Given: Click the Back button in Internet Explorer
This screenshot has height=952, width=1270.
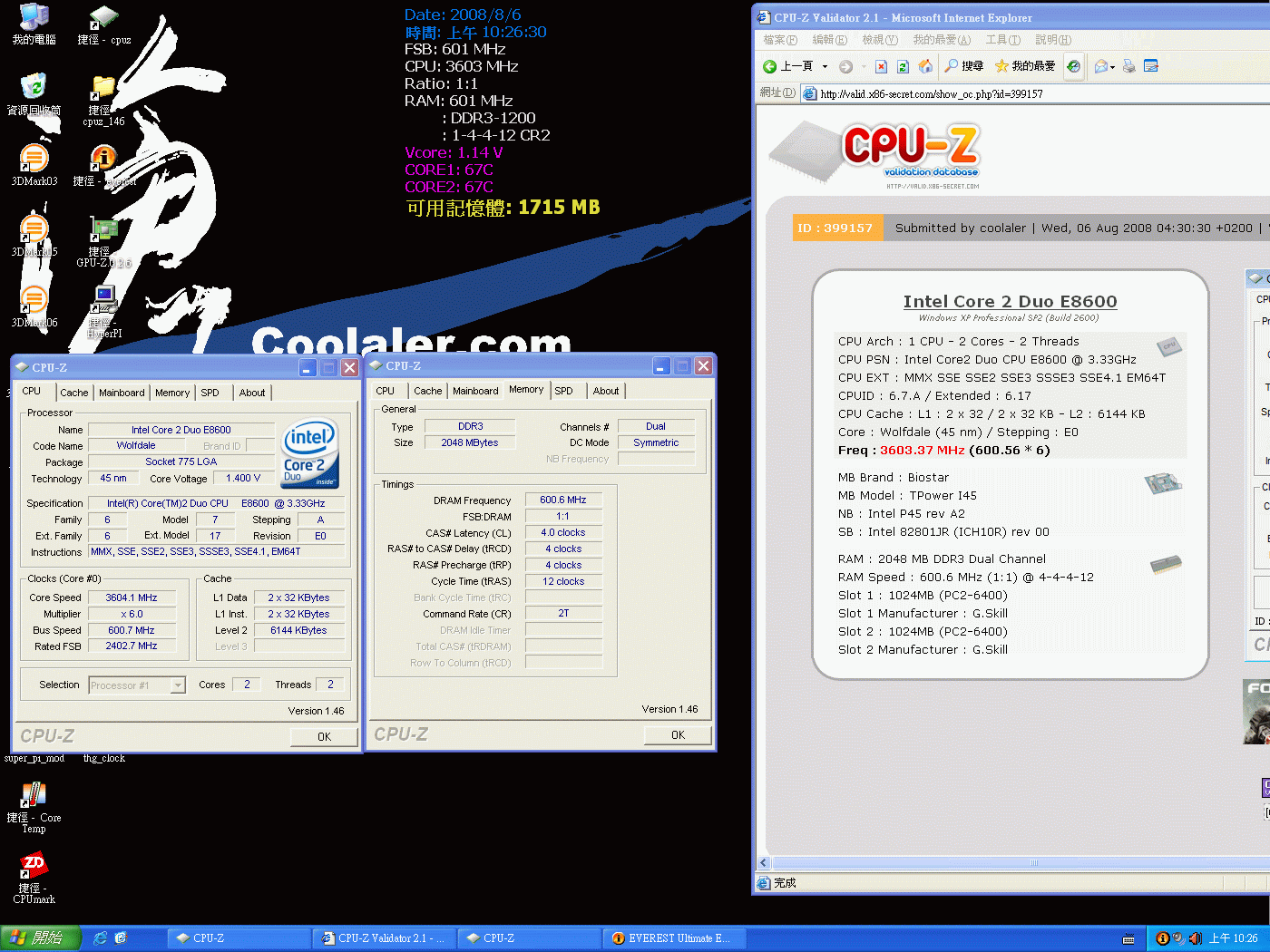Looking at the screenshot, I should tap(787, 66).
